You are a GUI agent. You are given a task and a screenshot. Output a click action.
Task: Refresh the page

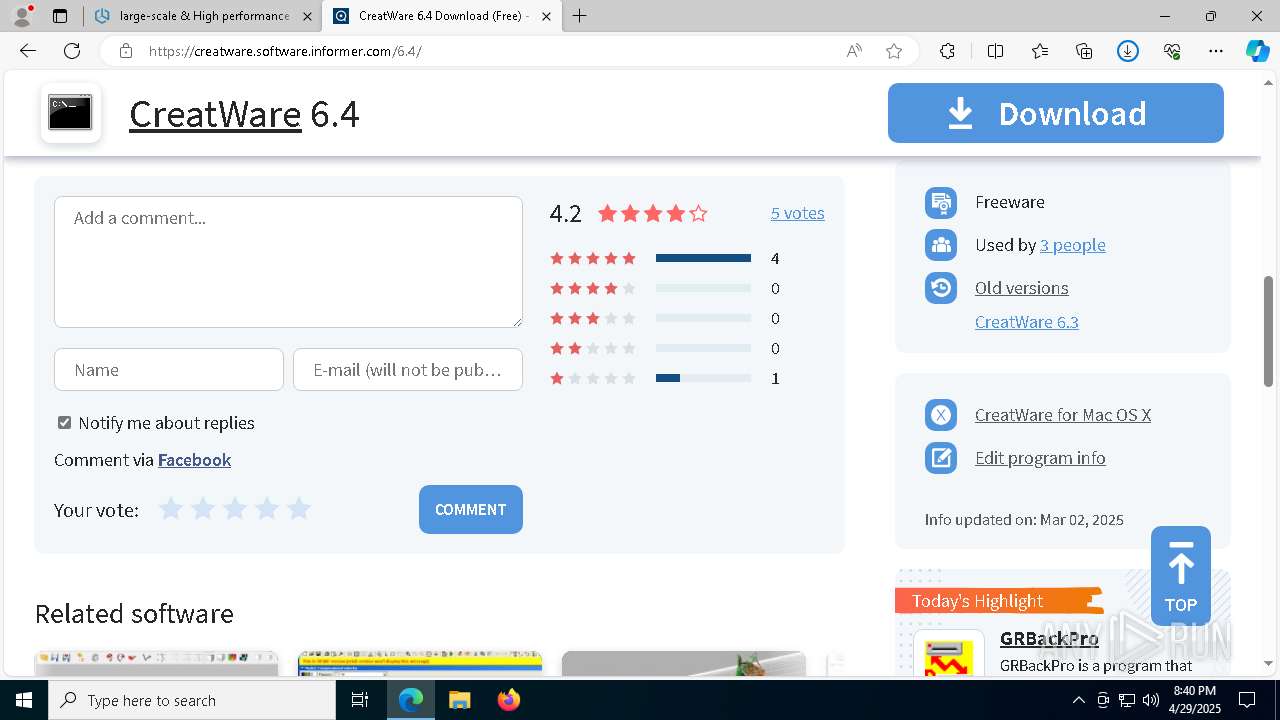click(x=72, y=51)
